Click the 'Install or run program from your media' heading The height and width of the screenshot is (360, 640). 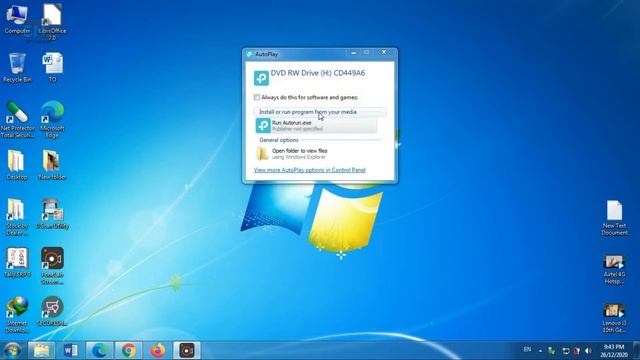(308, 112)
